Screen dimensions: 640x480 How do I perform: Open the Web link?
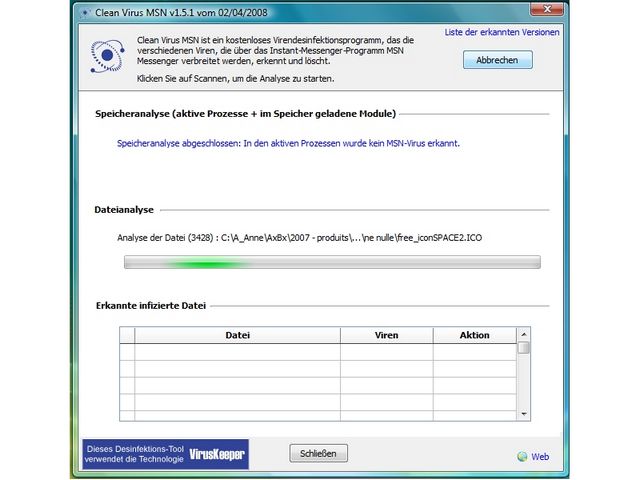pos(540,457)
